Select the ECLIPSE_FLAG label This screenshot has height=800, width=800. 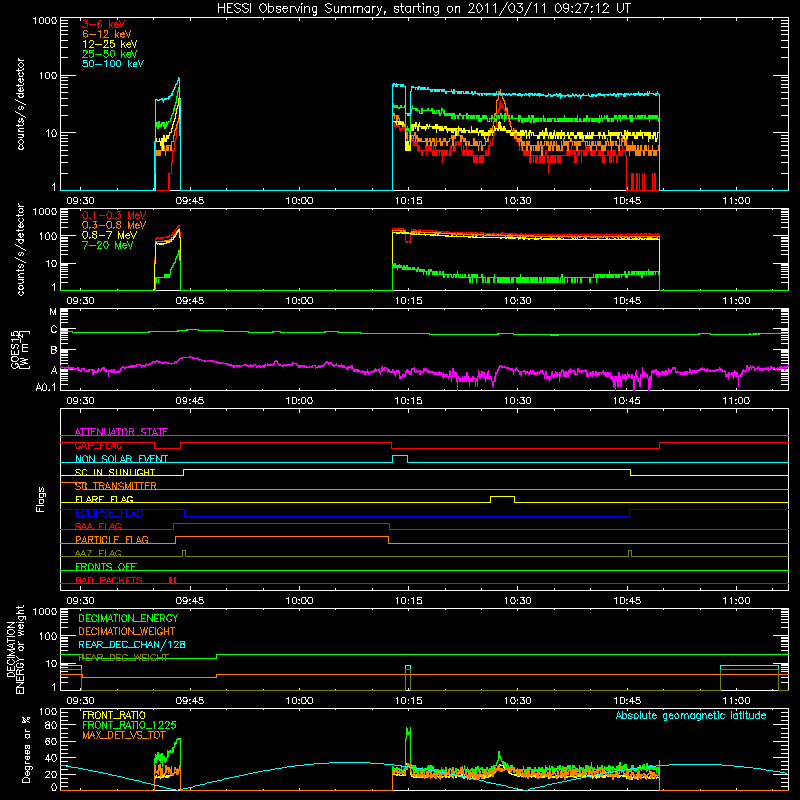(109, 513)
